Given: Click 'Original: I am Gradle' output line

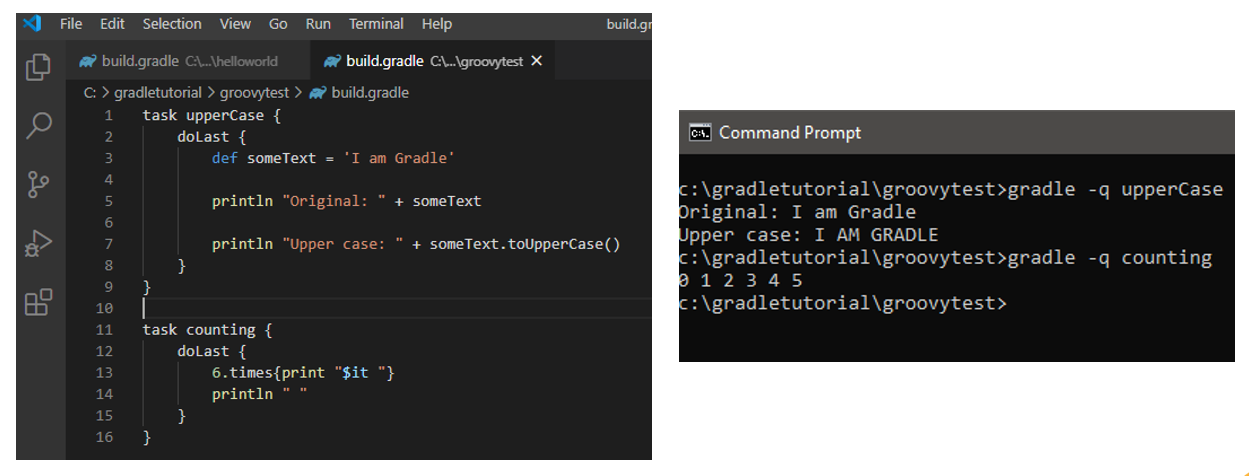Looking at the screenshot, I should 797,212.
